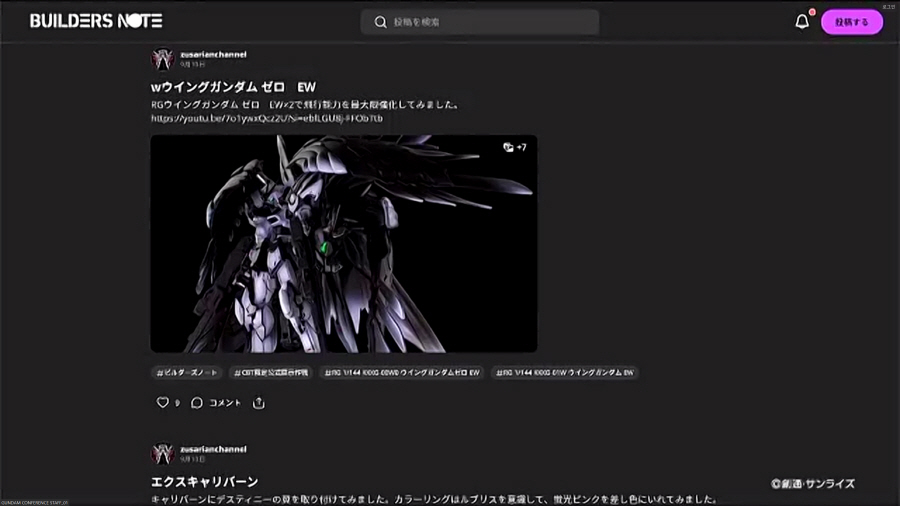Open post title エクスキャリバーン
Screen dimensions: 900x506
click(x=204, y=482)
